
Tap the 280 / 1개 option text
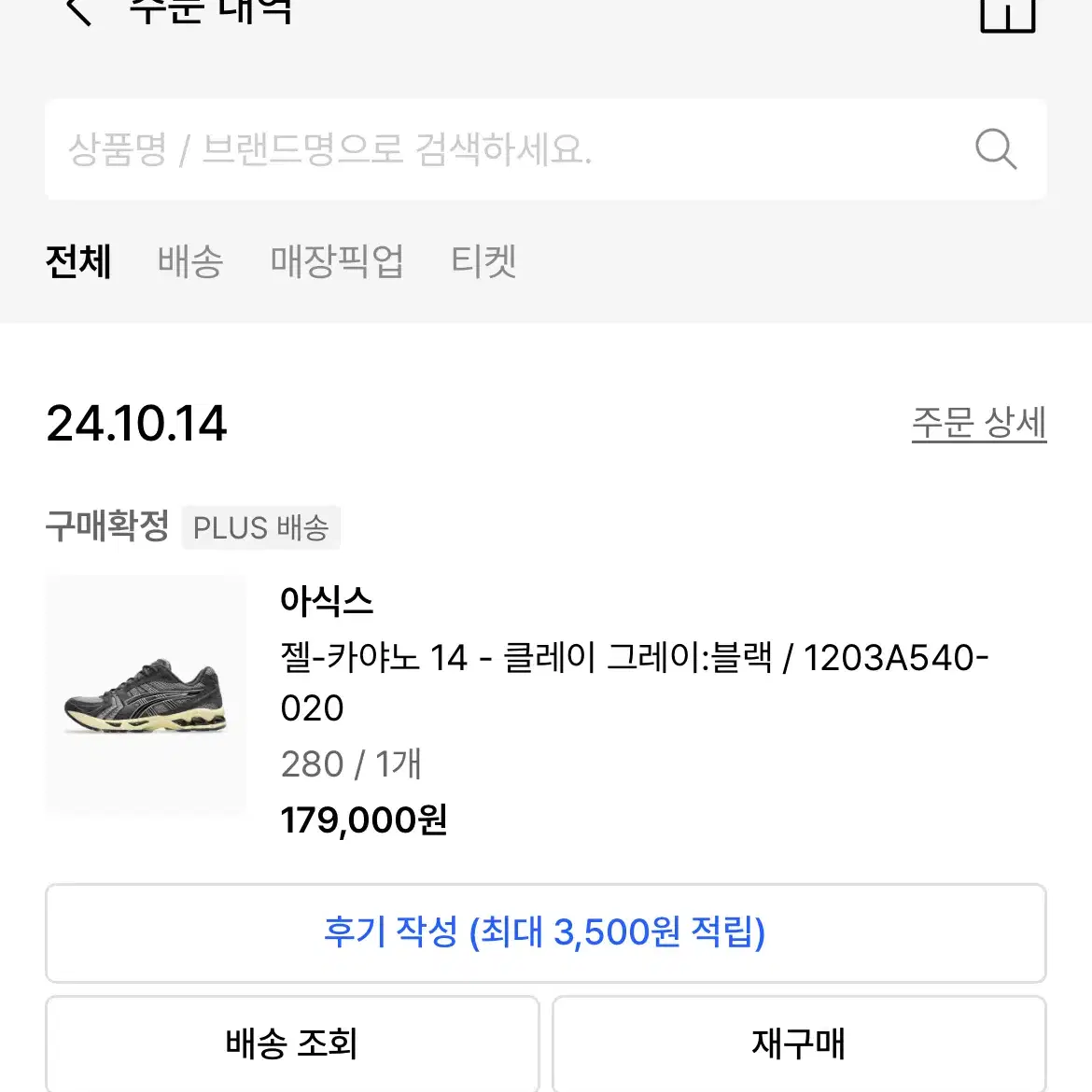(x=351, y=764)
